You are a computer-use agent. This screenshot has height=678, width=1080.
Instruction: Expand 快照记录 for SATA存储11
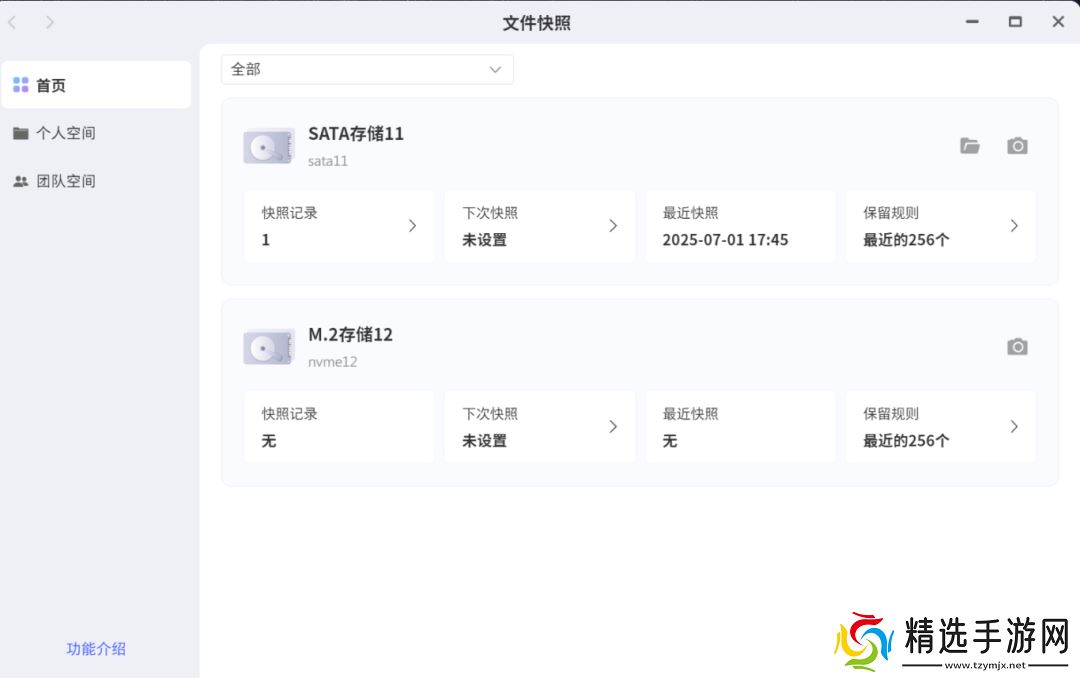tap(339, 226)
